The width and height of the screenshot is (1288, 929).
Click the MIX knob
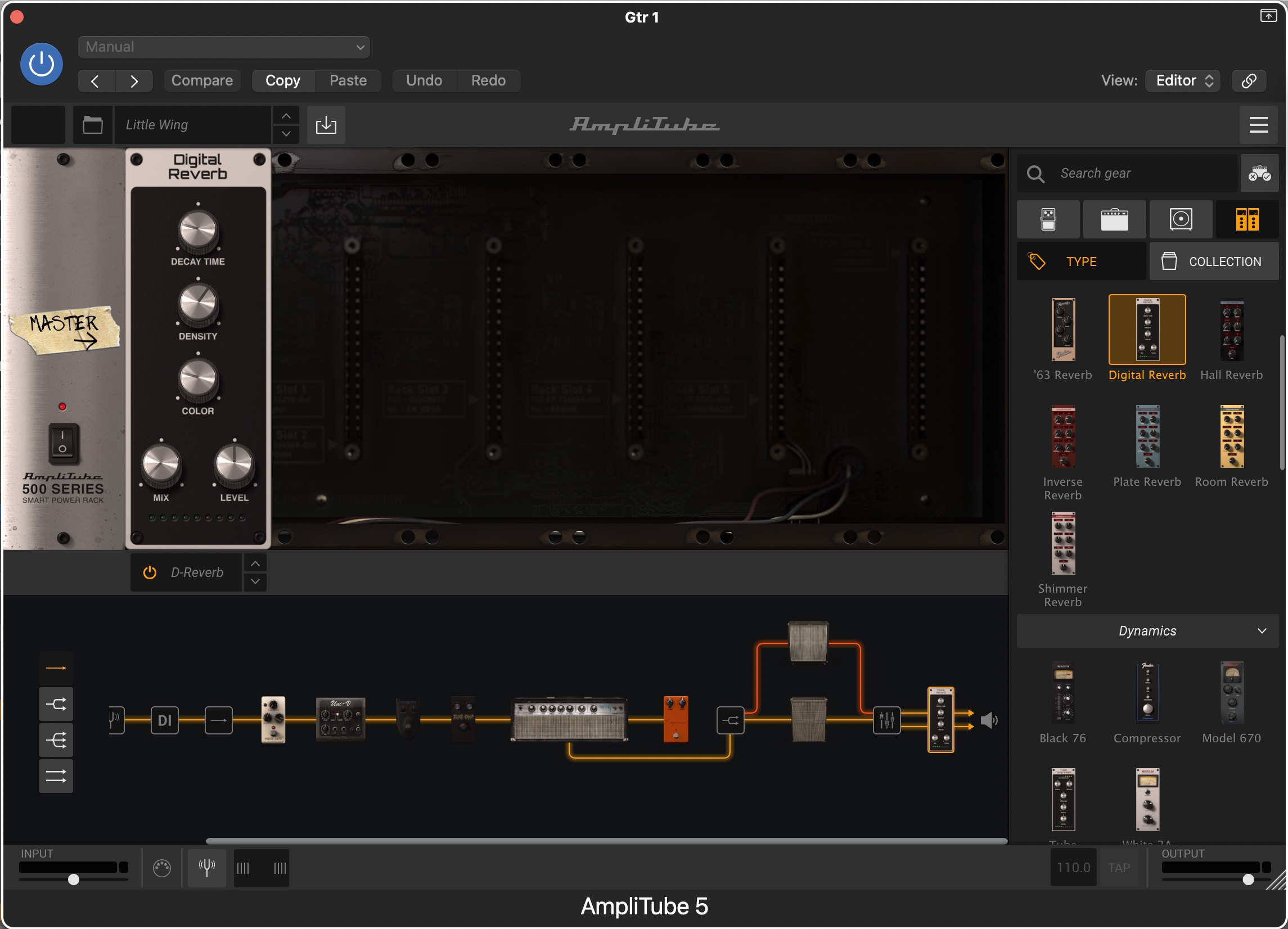[161, 466]
